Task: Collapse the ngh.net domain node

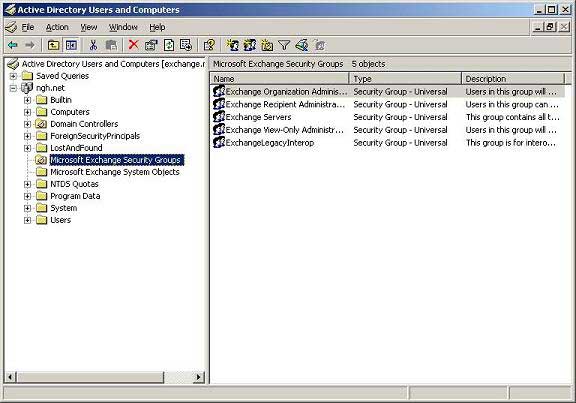Action: tap(13, 88)
